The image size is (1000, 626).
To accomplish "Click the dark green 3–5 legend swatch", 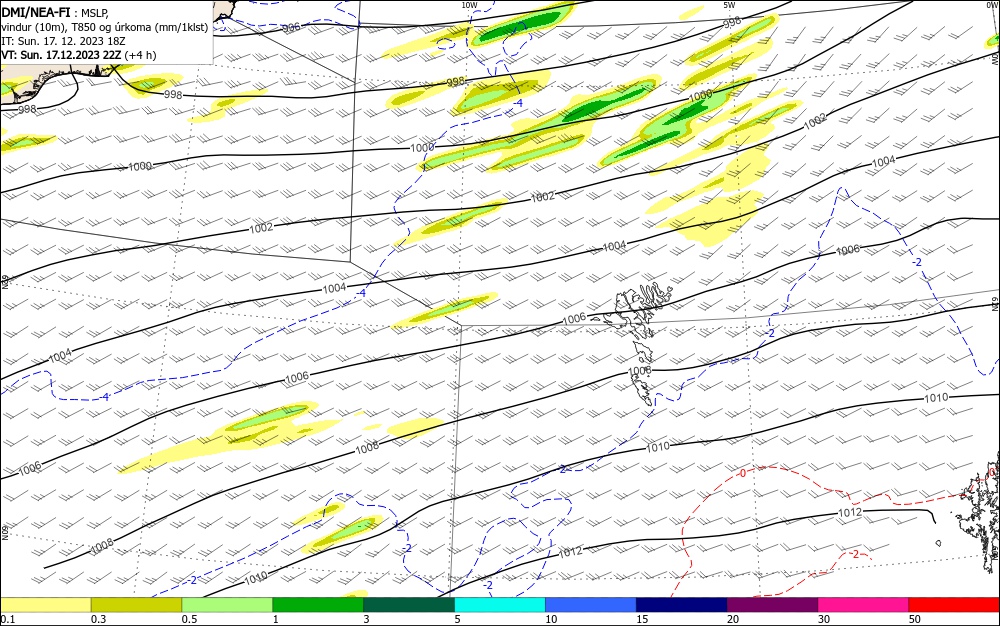I will [409, 605].
